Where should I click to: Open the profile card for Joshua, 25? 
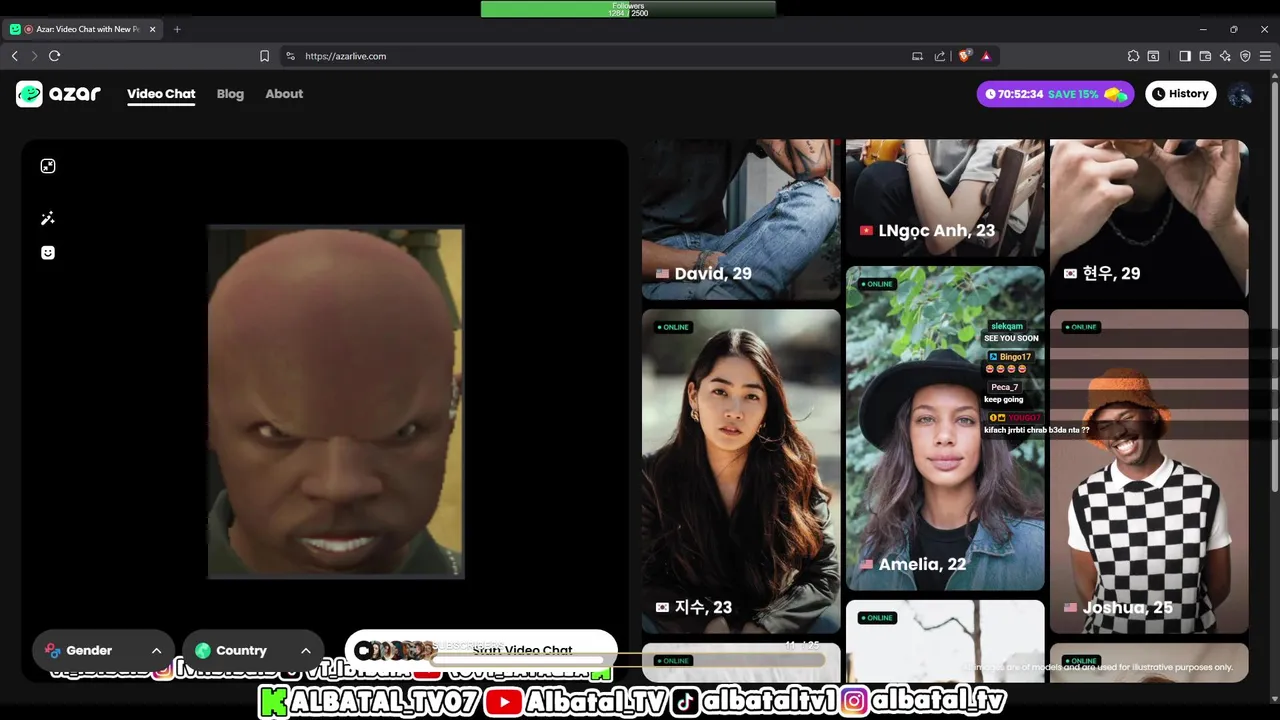(1149, 471)
